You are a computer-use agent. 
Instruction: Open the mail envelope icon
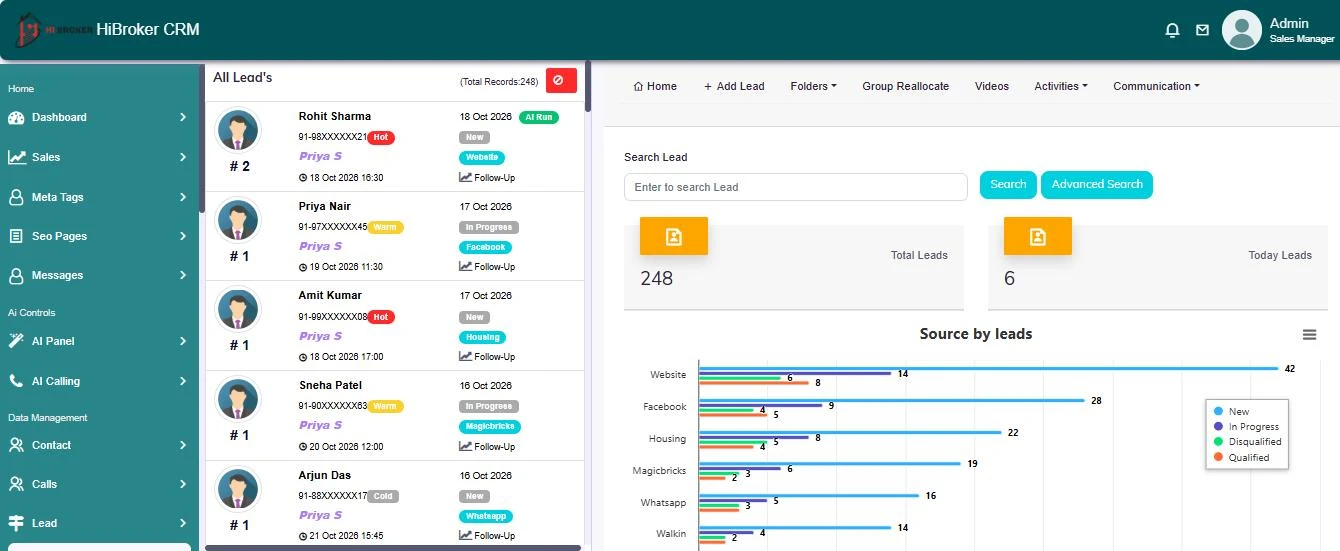[1202, 30]
